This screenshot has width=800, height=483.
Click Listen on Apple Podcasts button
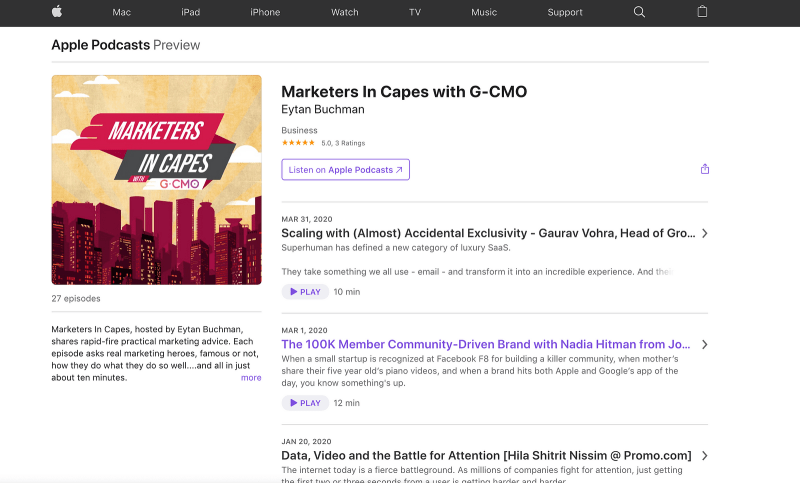345,169
